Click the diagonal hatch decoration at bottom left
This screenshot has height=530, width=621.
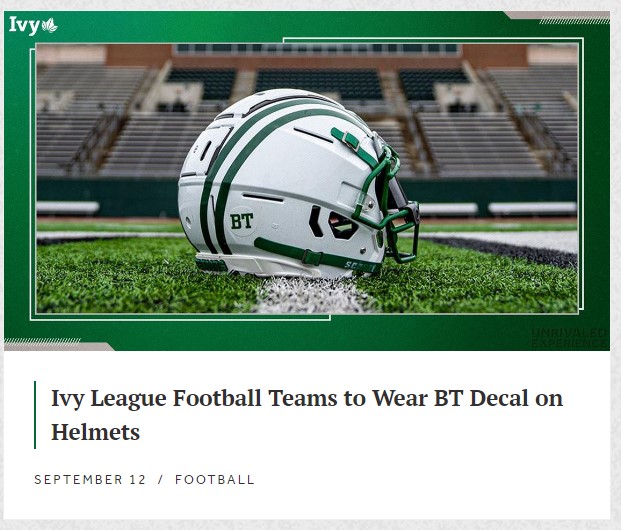tap(42, 342)
